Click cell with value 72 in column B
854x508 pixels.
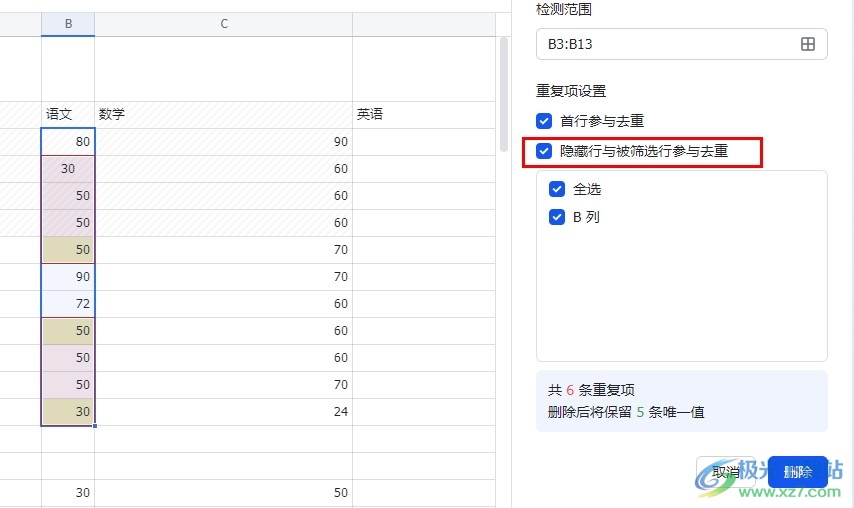point(68,304)
